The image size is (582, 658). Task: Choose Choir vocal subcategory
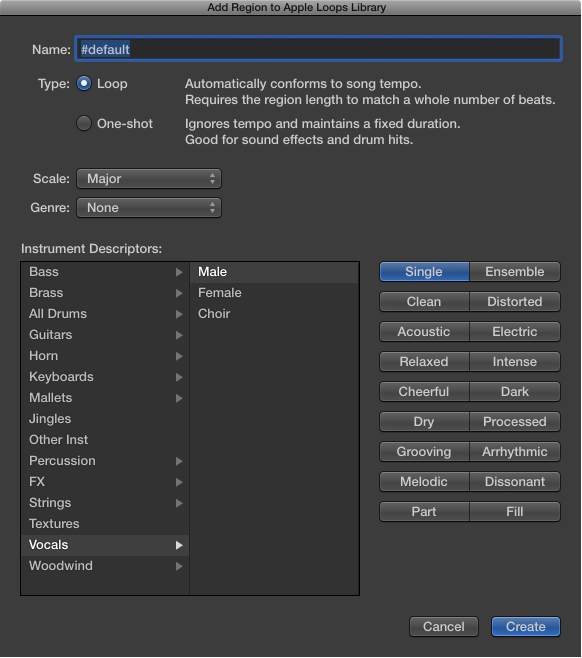pos(274,314)
